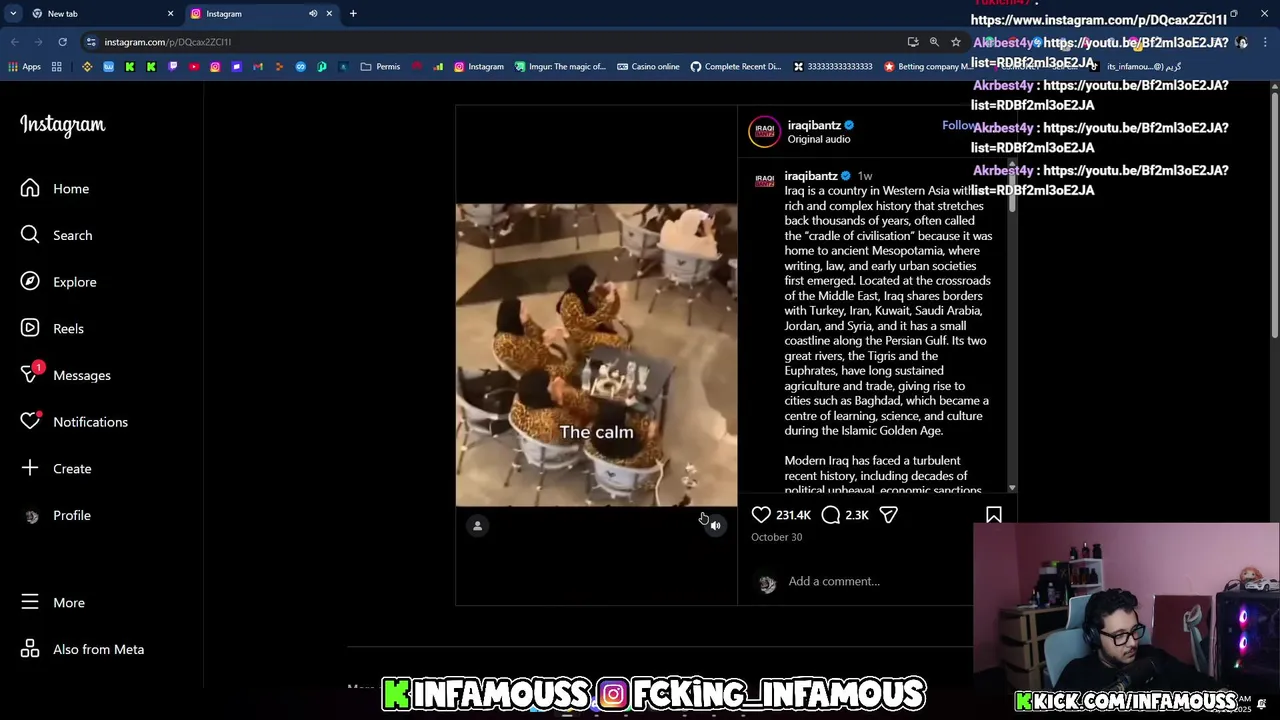1280x720 pixels.
Task: Go back to the previous page
Action: click(15, 42)
